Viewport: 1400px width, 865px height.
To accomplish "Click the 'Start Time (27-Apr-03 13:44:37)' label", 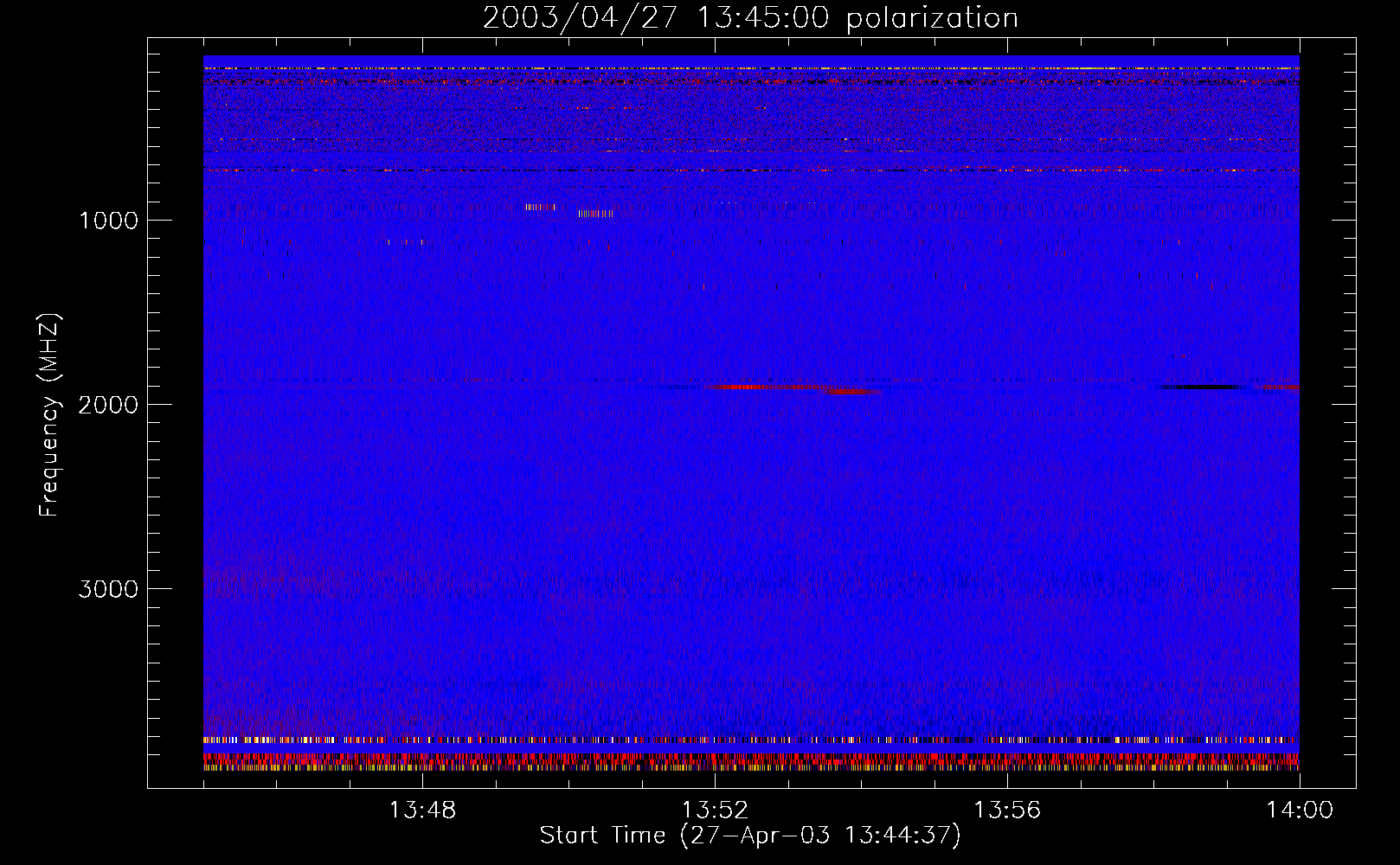I will tap(750, 836).
